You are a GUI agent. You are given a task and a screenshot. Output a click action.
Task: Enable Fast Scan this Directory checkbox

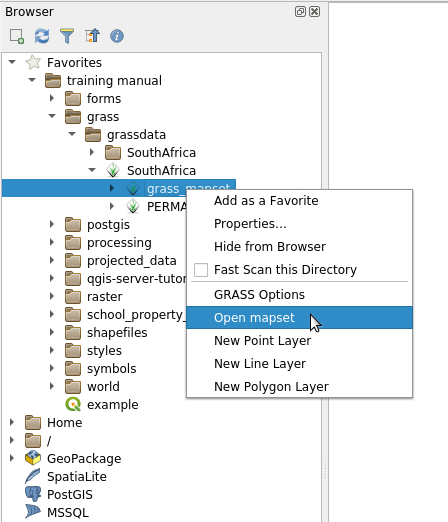[x=201, y=270]
